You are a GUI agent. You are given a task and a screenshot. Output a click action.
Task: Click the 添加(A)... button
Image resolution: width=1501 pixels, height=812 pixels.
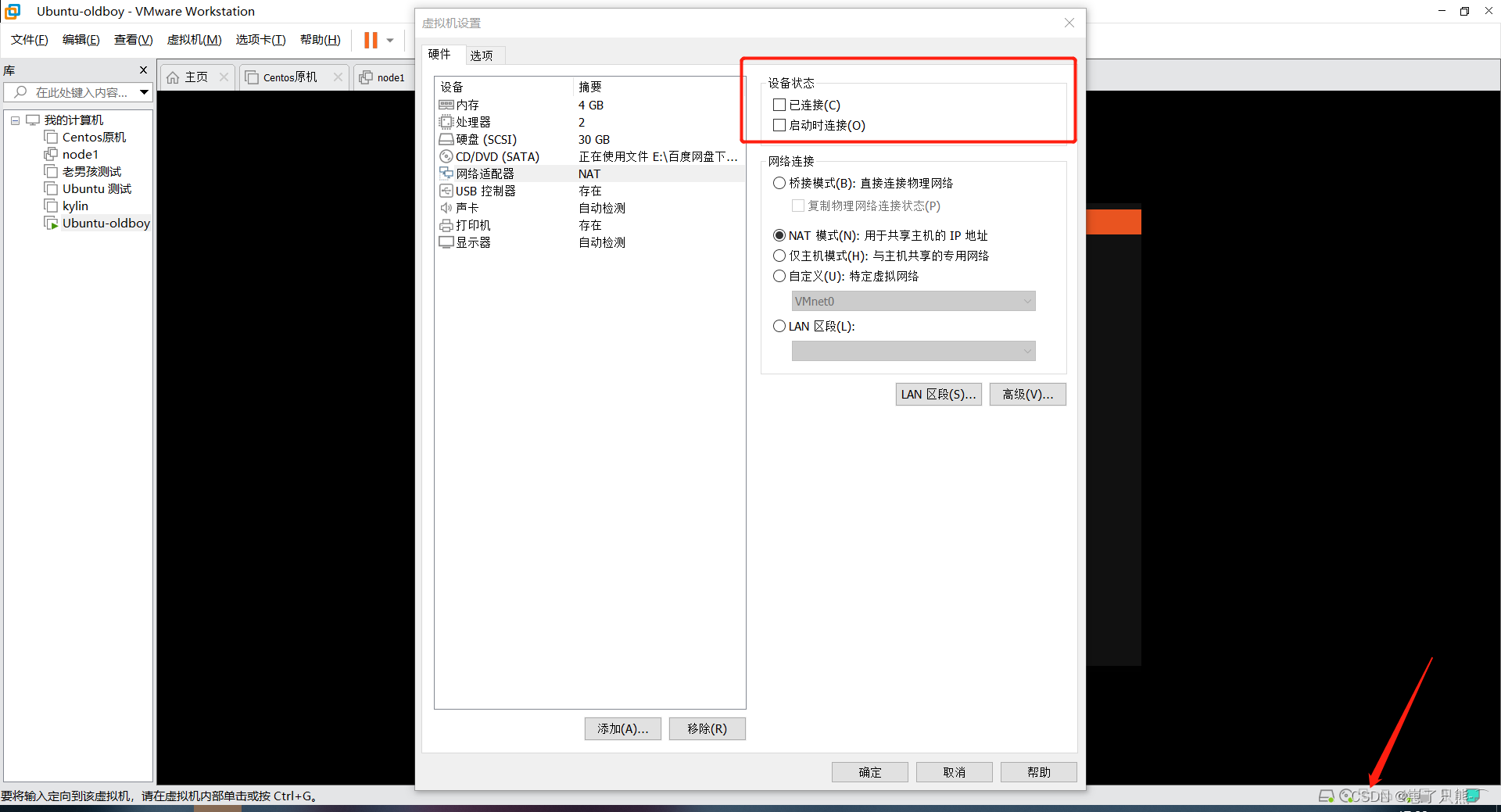[x=623, y=728]
